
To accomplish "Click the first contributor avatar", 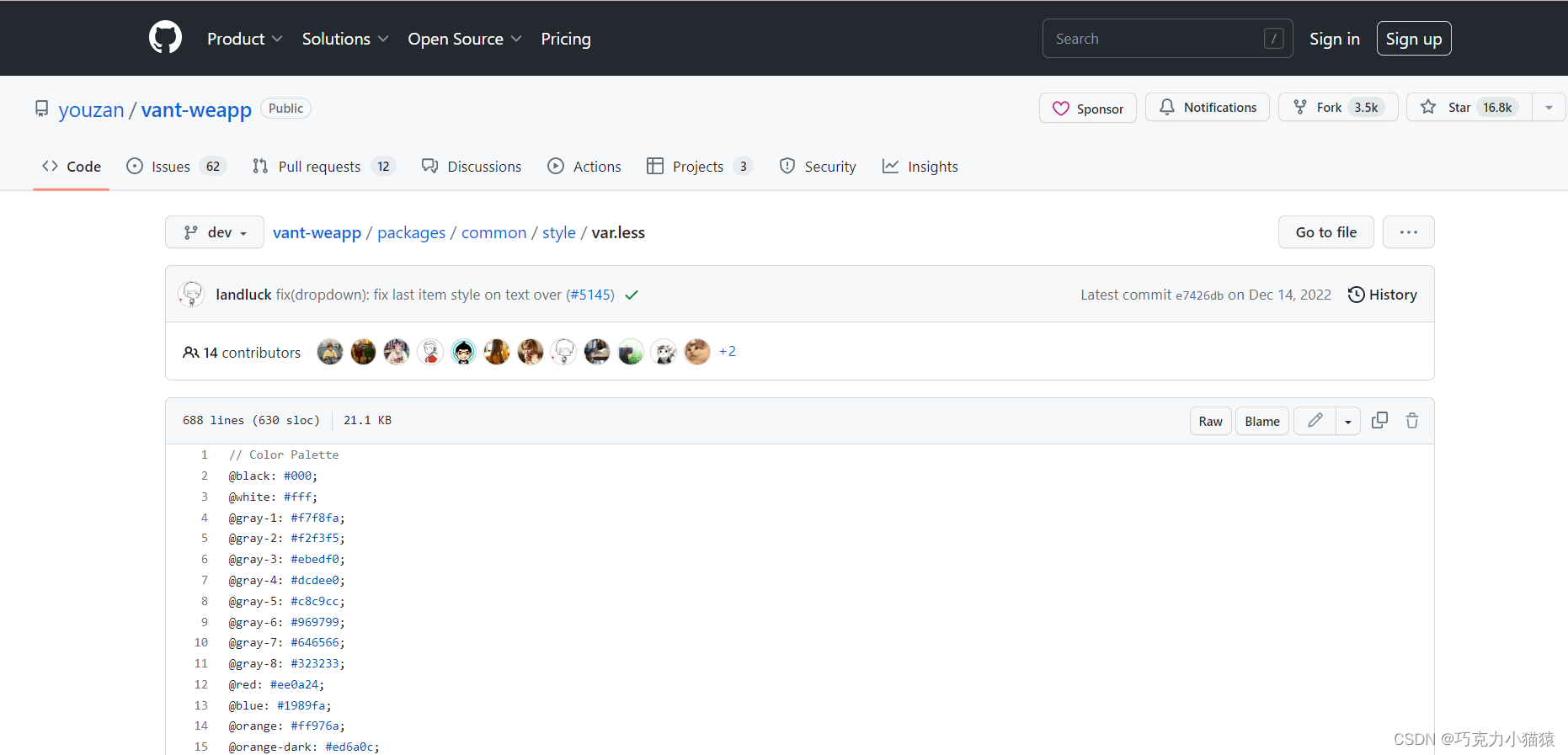I will [330, 352].
